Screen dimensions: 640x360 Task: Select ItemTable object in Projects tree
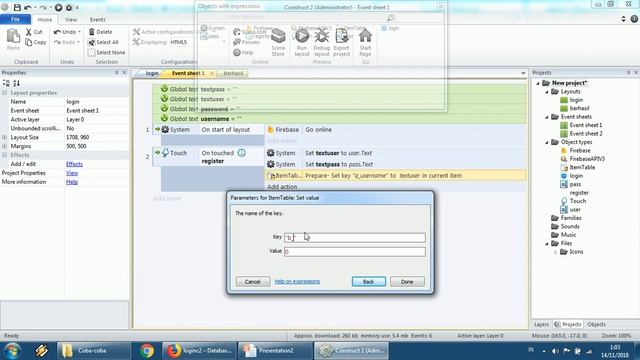[582, 167]
